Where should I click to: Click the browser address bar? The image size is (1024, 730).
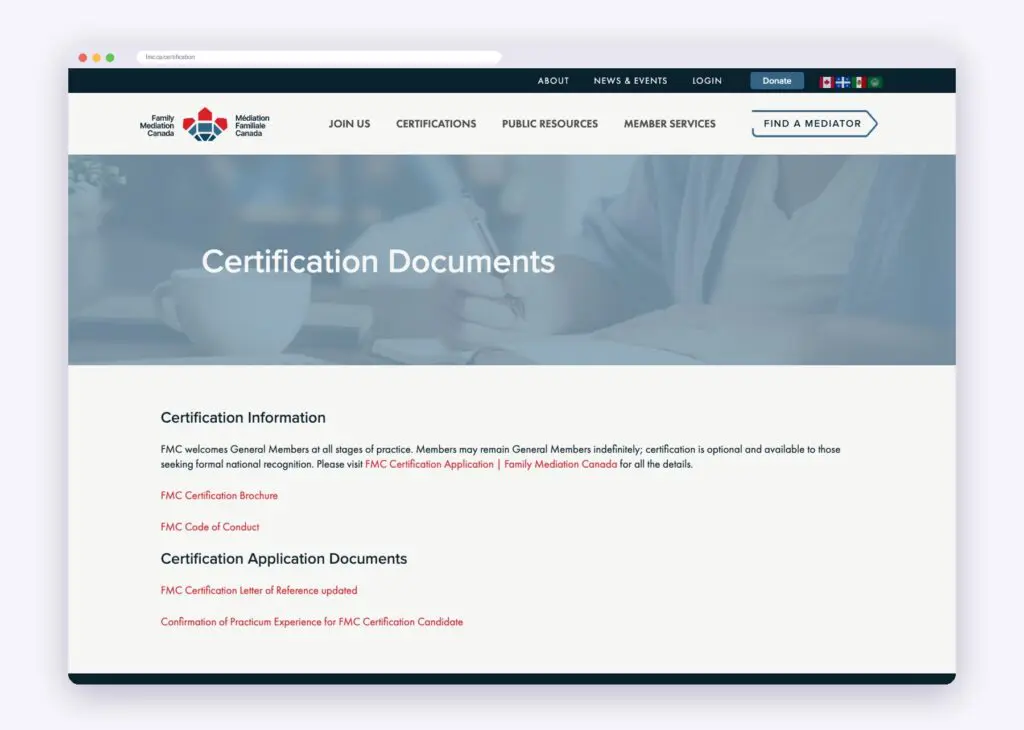click(x=319, y=57)
